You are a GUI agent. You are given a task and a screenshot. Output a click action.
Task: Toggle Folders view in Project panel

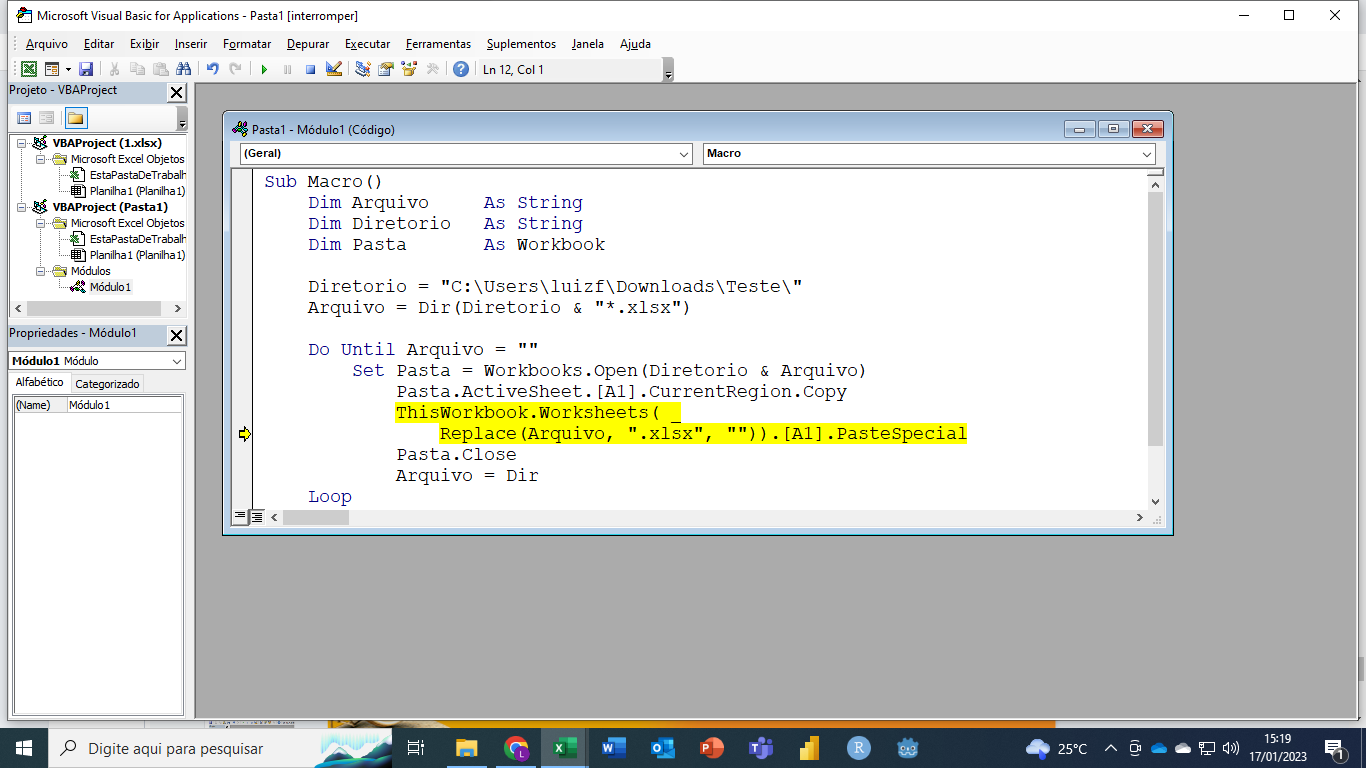coord(76,118)
